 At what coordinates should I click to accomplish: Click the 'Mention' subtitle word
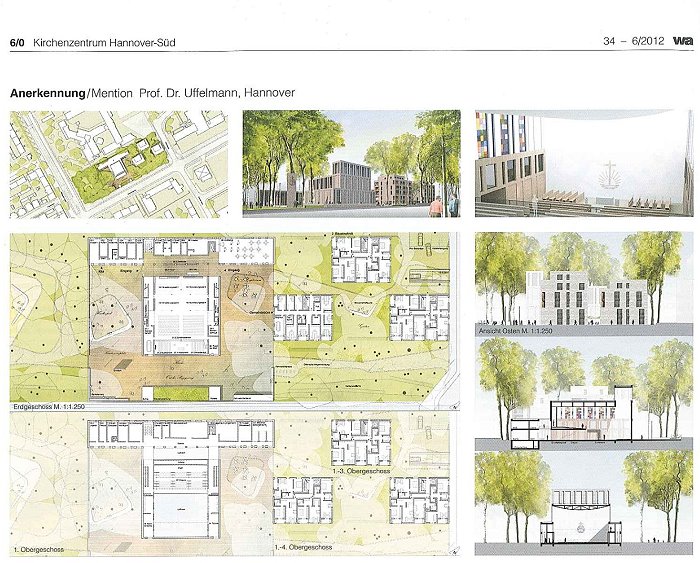[x=112, y=93]
